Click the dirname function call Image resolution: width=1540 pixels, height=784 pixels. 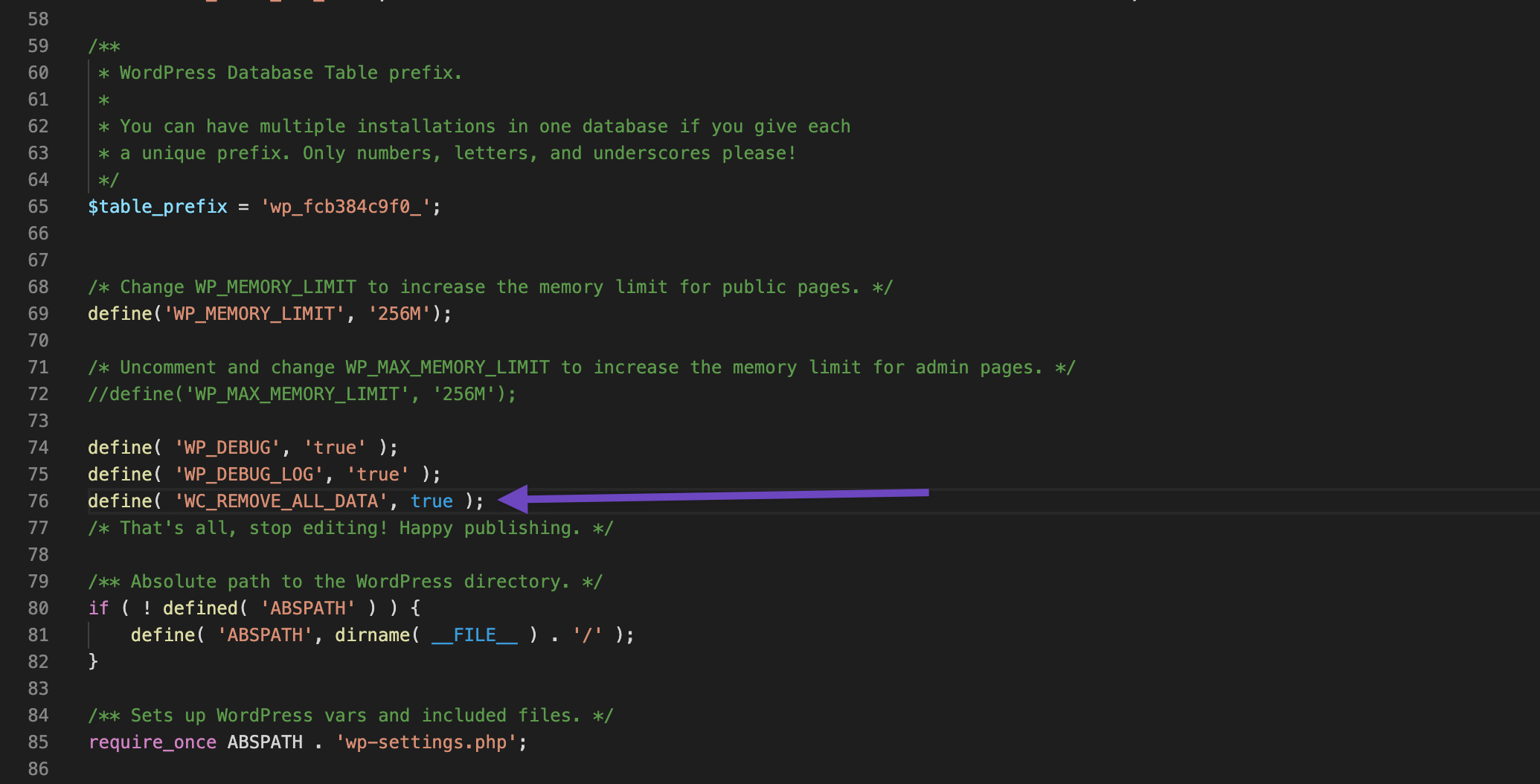click(372, 635)
